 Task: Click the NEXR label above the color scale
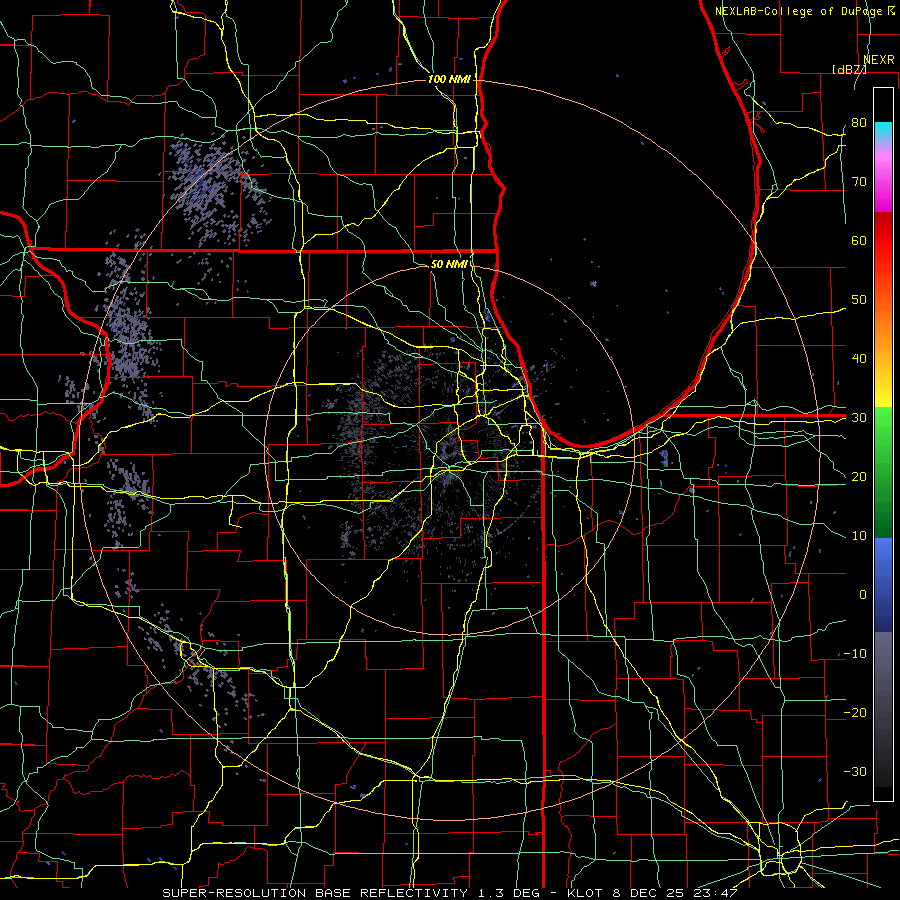coord(879,60)
